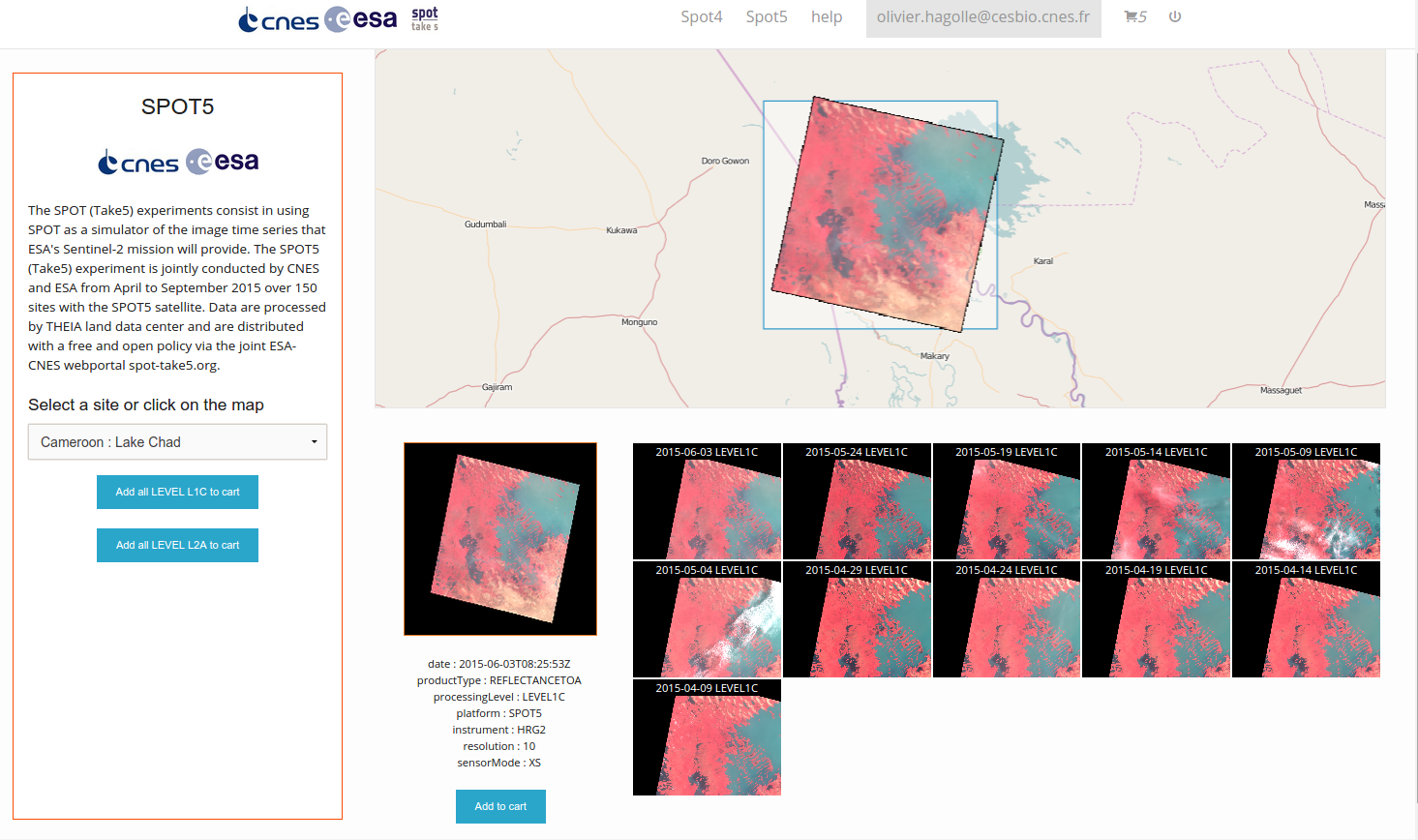
Task: Click the Add to cart button below metadata
Action: pyautogui.click(x=500, y=806)
